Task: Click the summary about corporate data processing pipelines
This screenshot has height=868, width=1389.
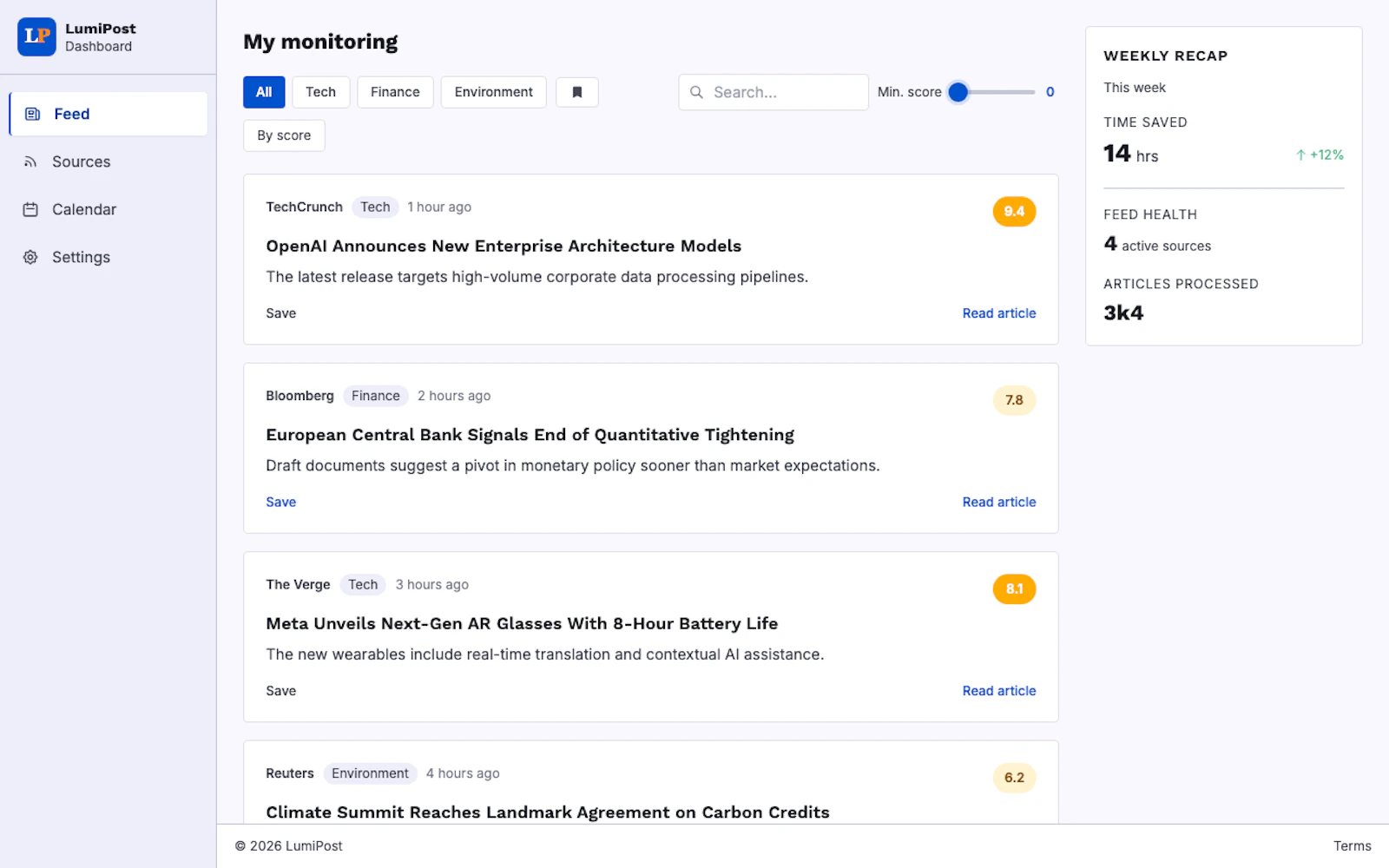Action: 537,277
